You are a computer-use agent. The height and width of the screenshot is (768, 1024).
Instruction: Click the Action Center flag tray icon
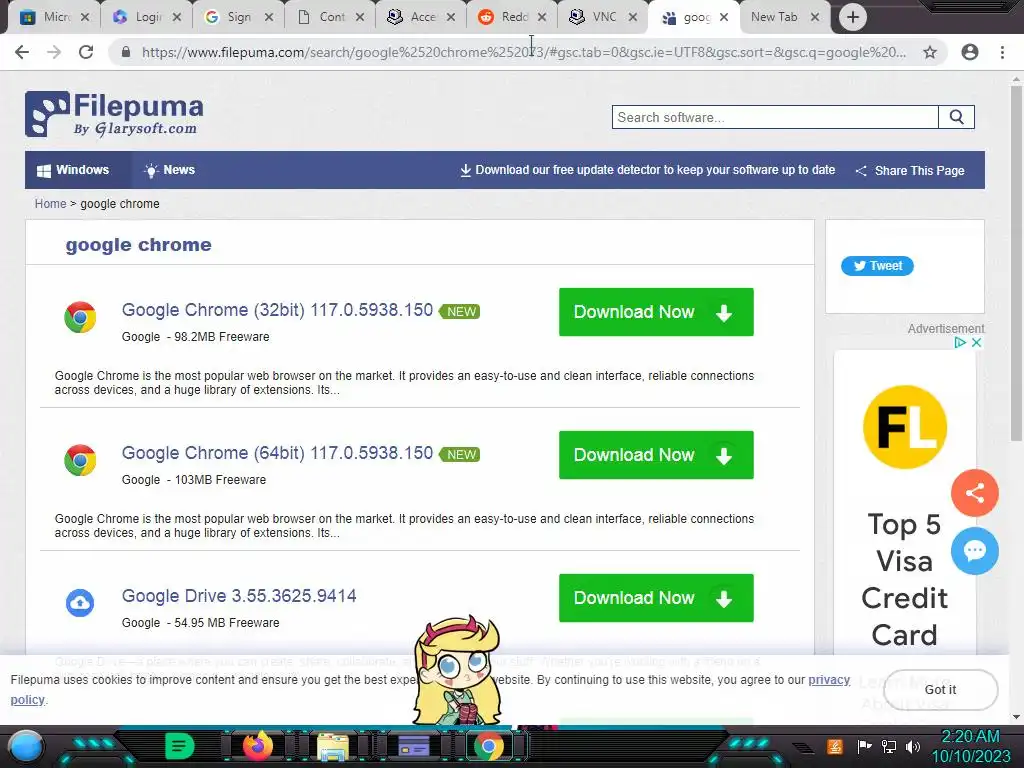click(x=865, y=746)
